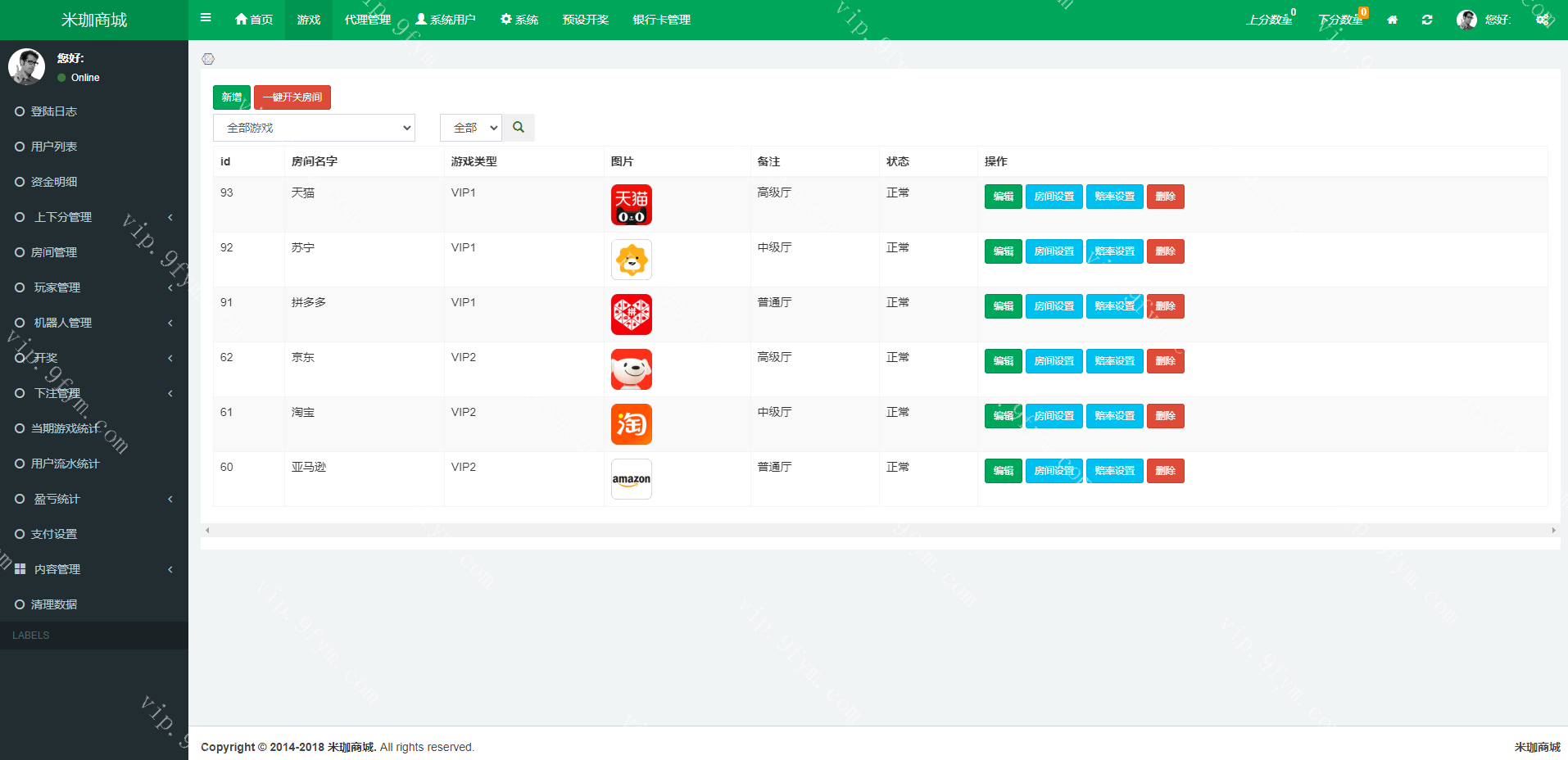
Task: Click 新增 to add a room
Action: pyautogui.click(x=232, y=97)
